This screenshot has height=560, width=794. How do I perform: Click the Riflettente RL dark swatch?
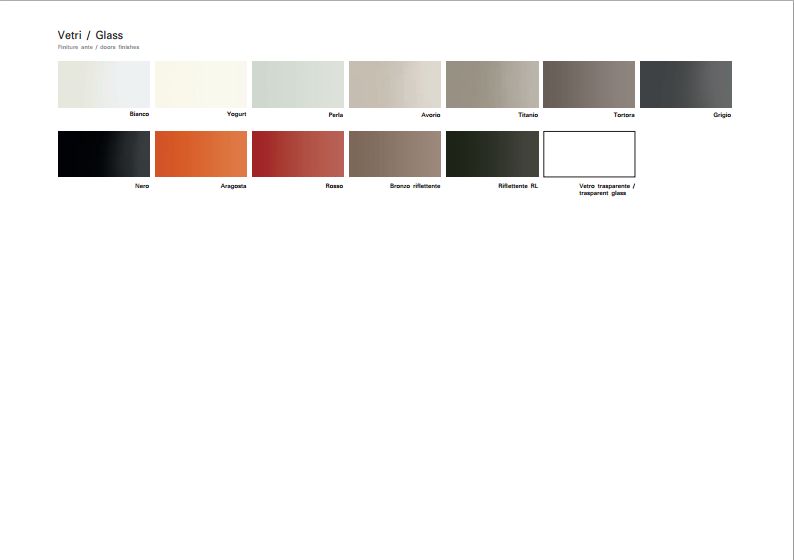(492, 154)
